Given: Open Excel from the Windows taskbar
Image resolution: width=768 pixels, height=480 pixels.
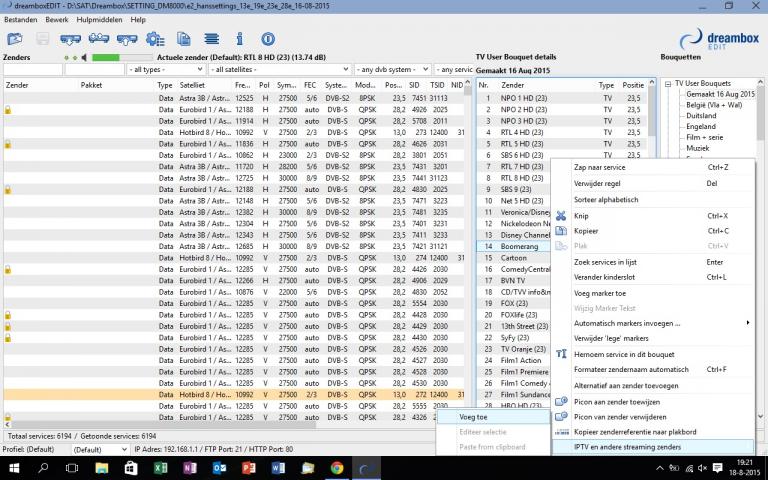Looking at the screenshot, I should click(162, 468).
